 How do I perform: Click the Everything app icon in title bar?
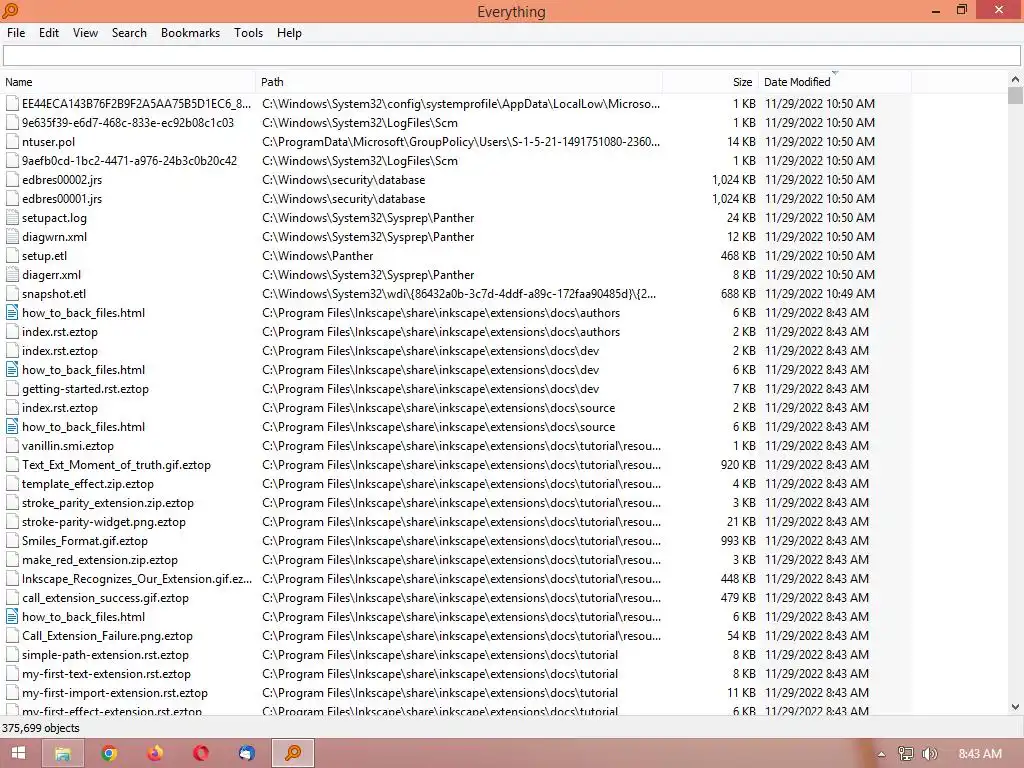tap(10, 11)
